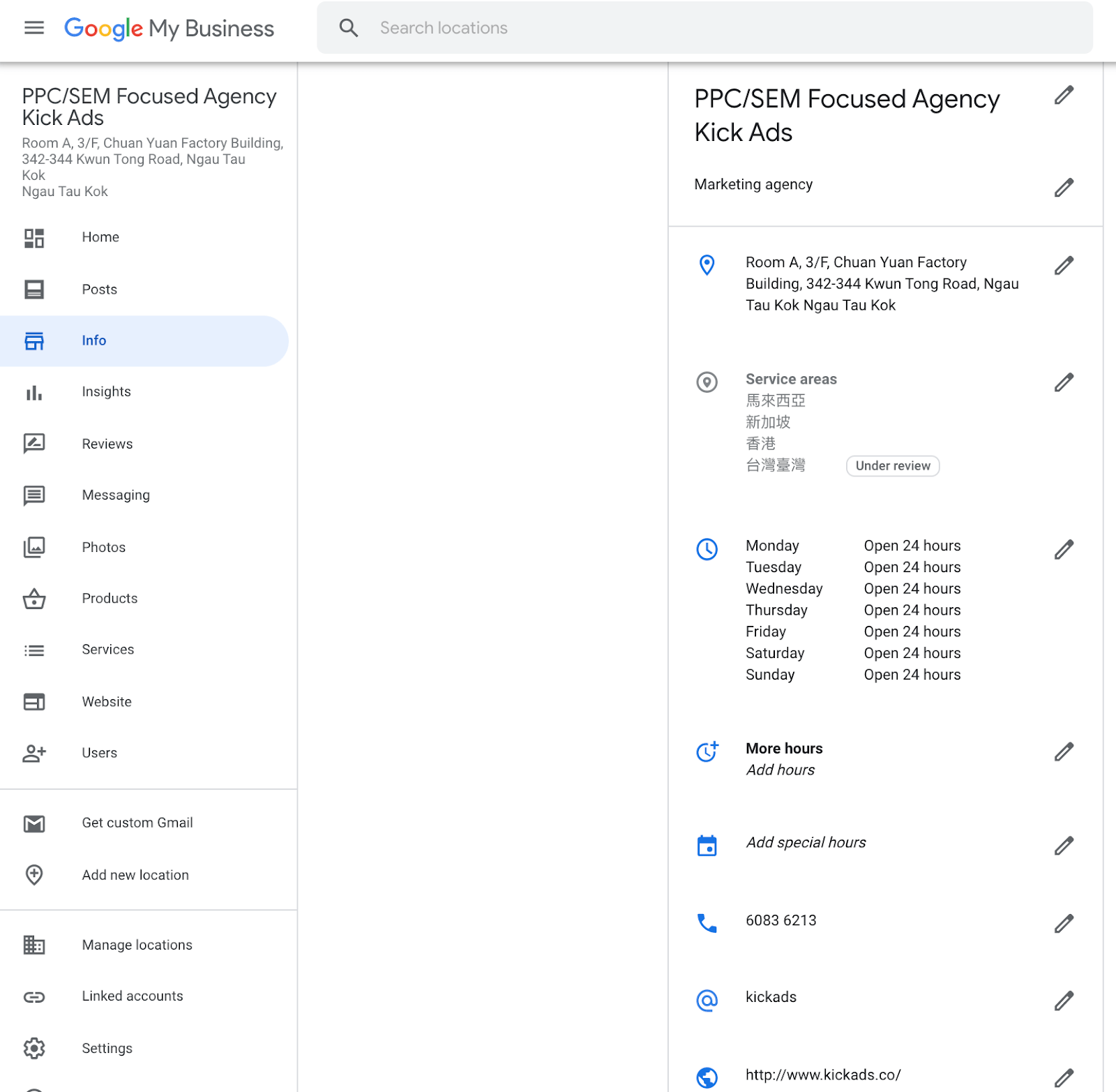
Task: Edit phone number 6083 6213 pencil
Action: [1064, 924]
